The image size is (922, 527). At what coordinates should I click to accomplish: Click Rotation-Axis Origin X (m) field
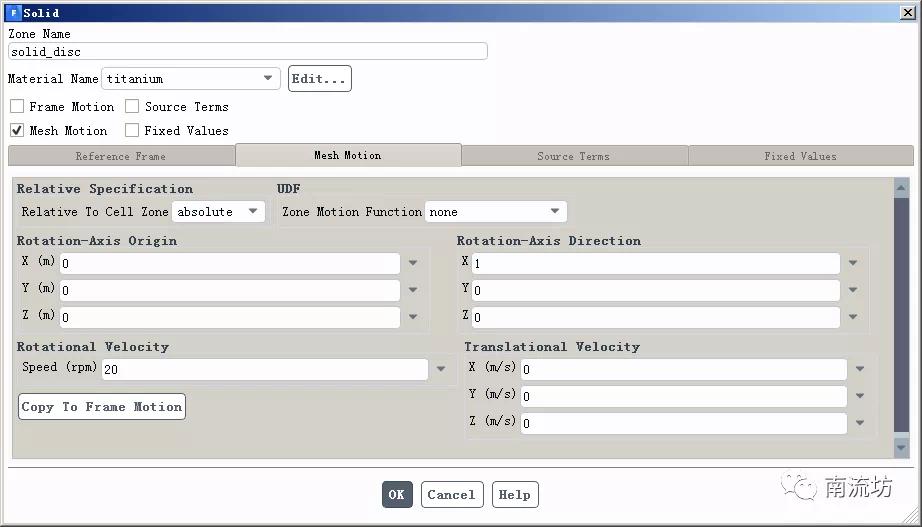[230, 264]
